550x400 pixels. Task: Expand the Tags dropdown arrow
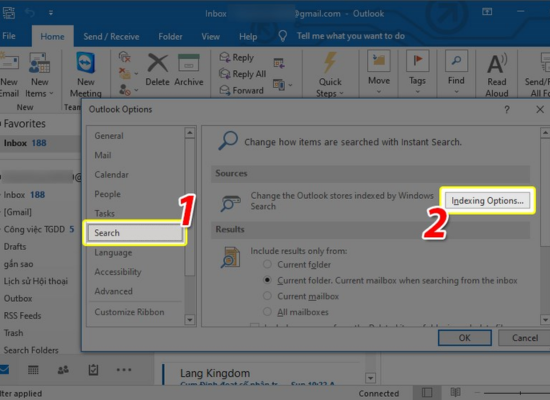417,92
